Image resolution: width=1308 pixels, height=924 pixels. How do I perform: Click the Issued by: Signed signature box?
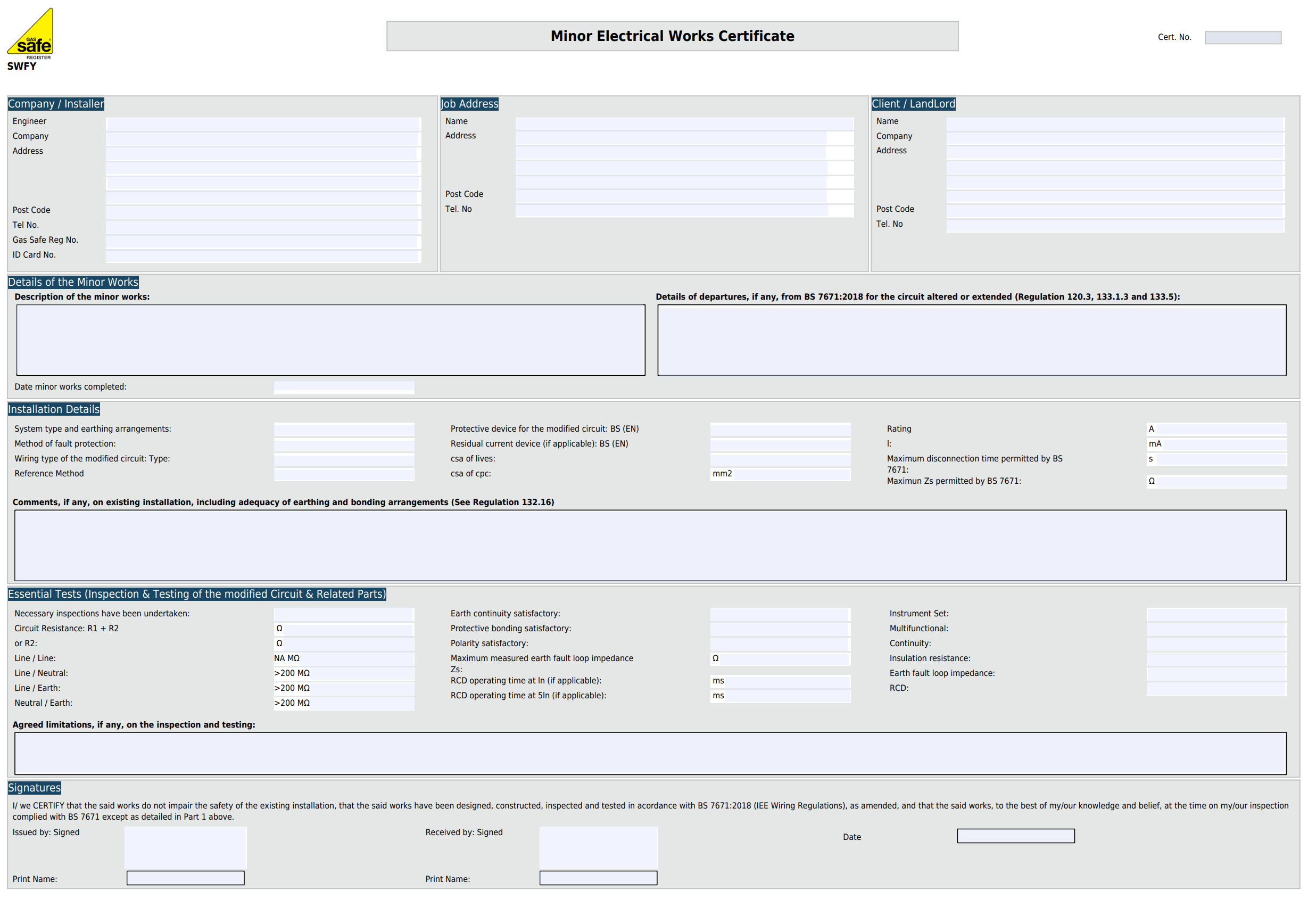pos(185,849)
